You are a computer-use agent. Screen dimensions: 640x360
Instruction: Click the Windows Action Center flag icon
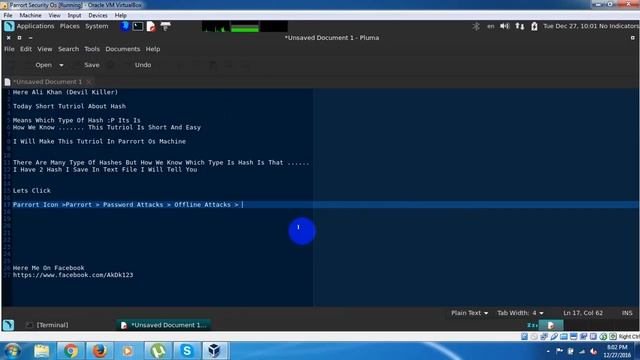tap(559, 351)
